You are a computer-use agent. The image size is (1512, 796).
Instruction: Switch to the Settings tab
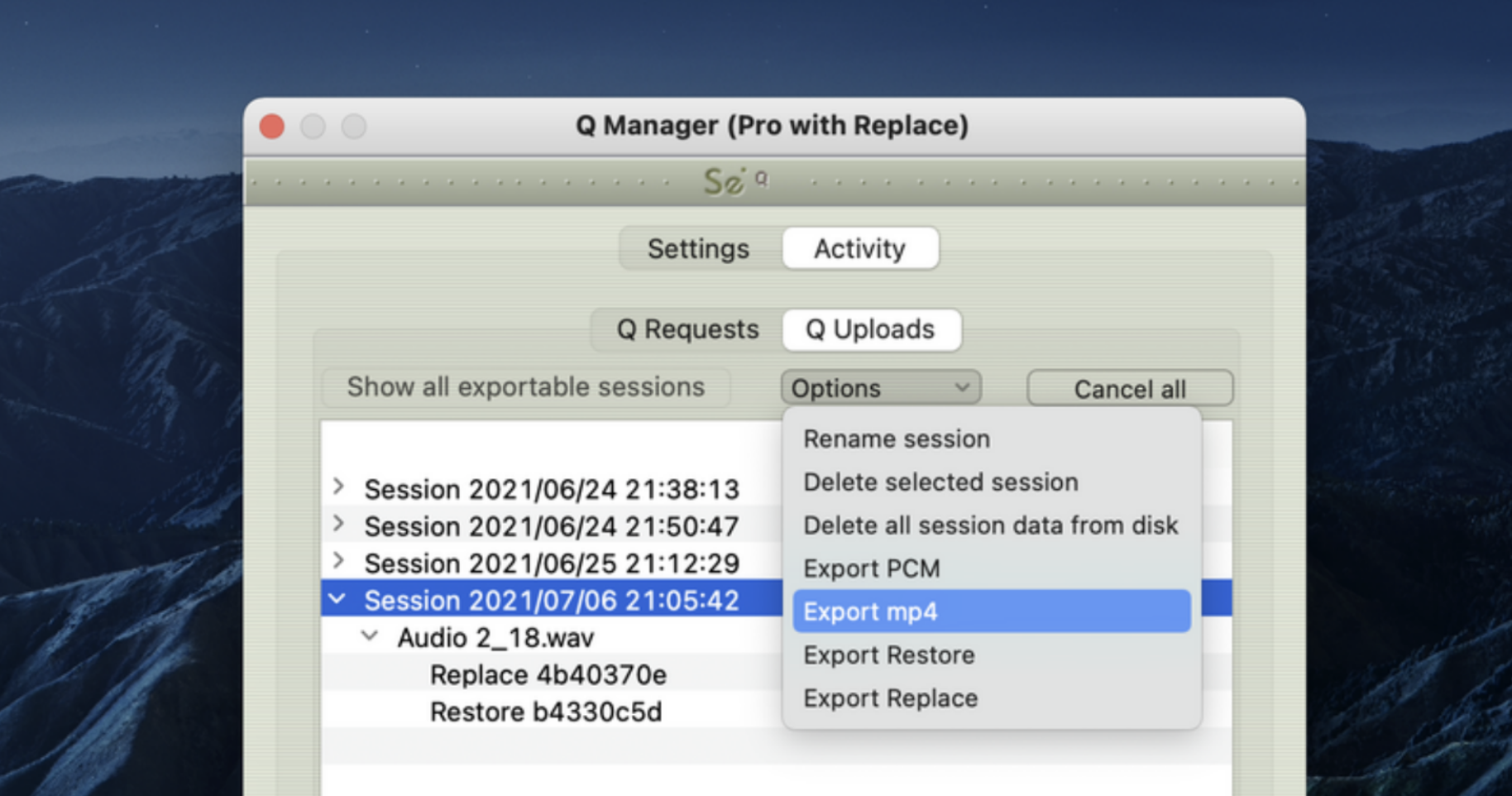699,248
